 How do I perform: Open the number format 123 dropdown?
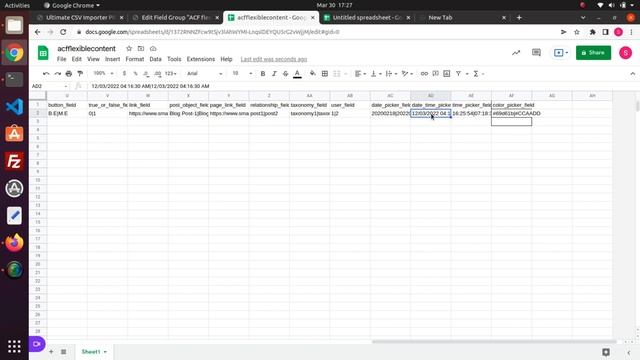171,73
